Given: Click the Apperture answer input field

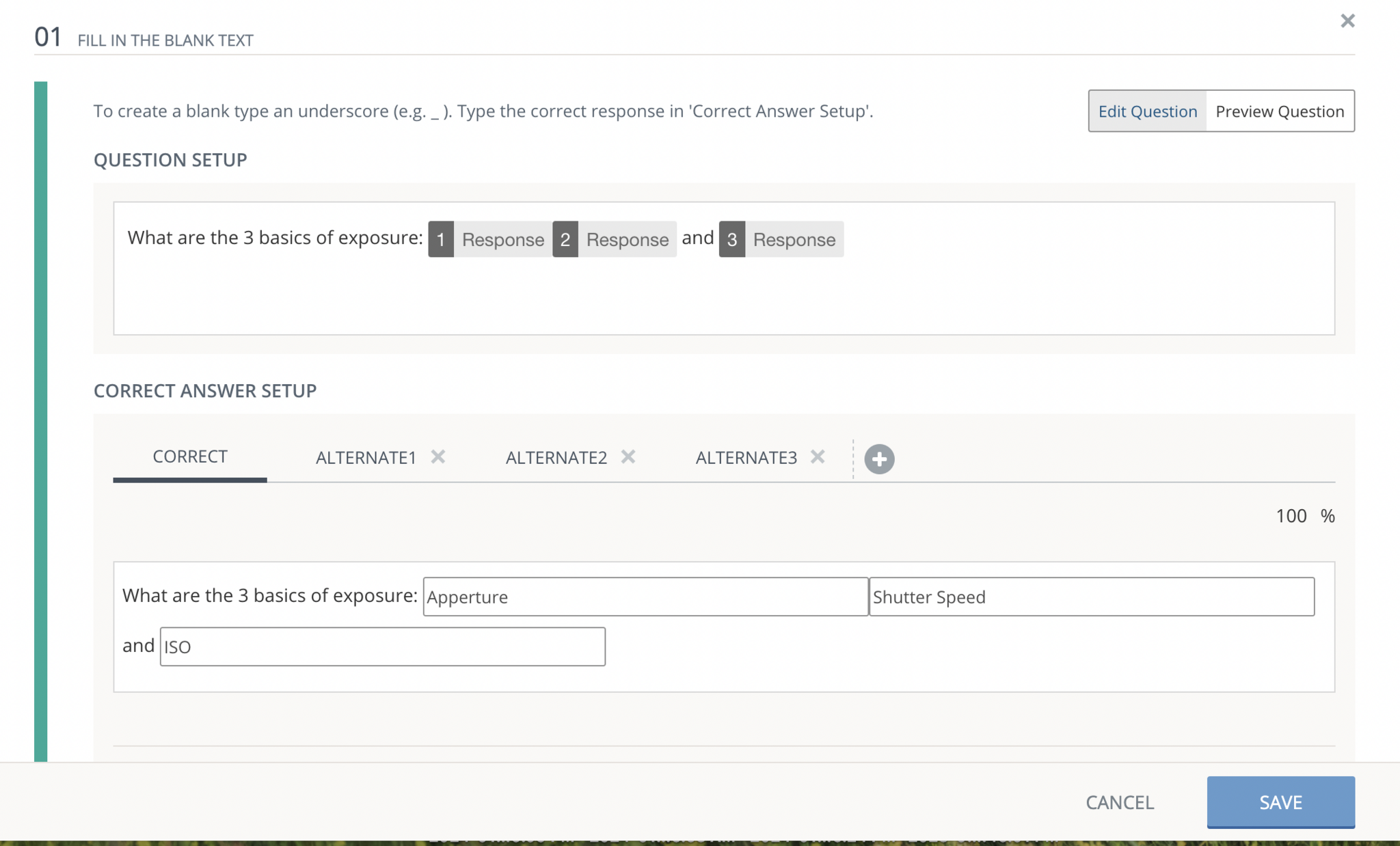Looking at the screenshot, I should pyautogui.click(x=645, y=597).
